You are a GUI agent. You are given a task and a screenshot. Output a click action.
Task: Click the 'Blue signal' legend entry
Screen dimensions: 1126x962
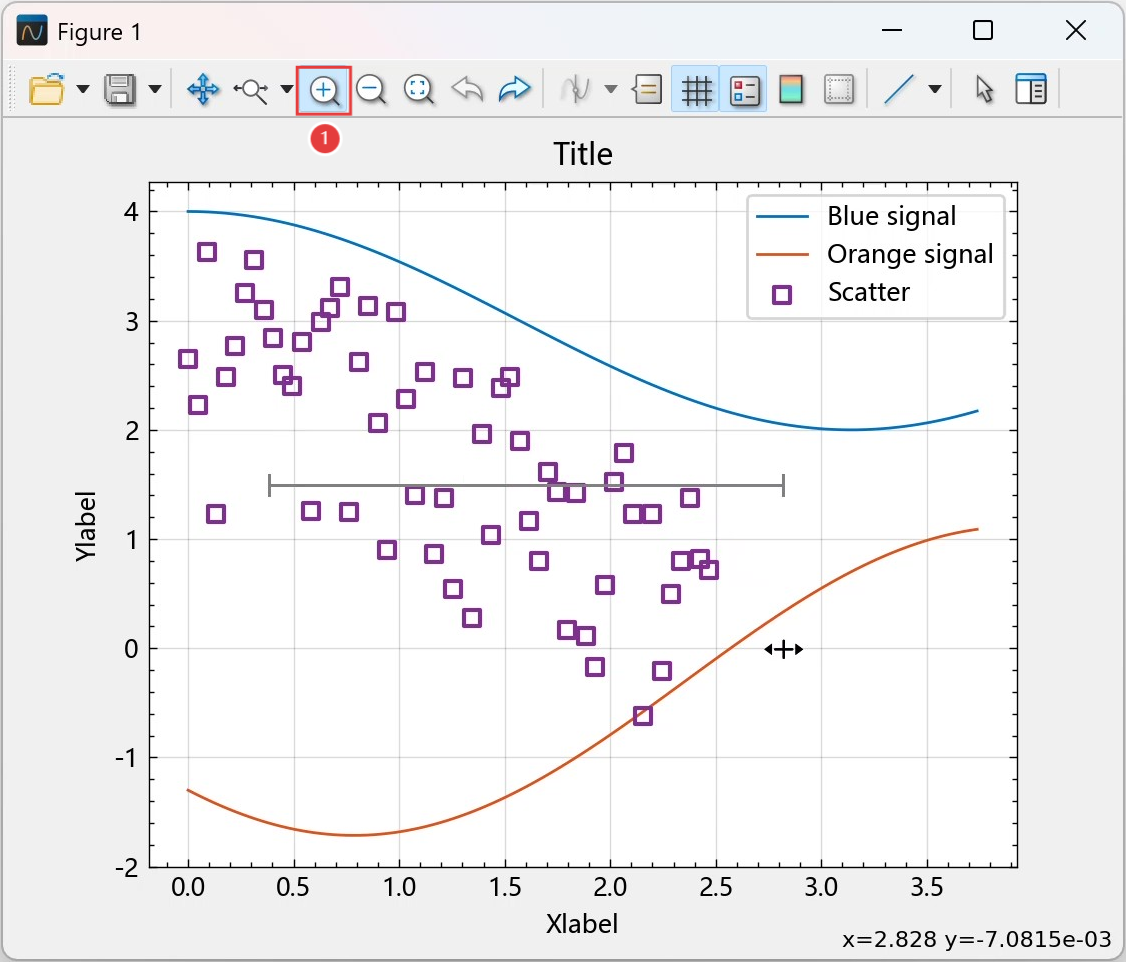(x=890, y=216)
